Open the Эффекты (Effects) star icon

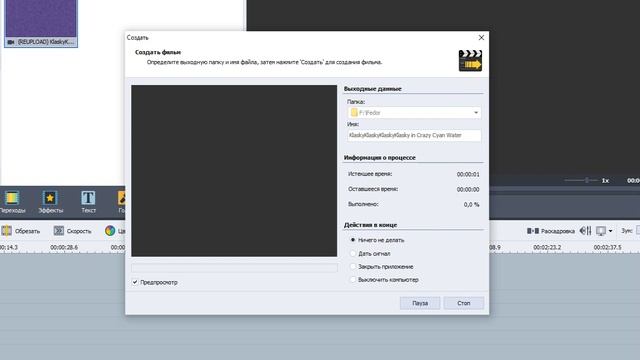click(x=50, y=198)
